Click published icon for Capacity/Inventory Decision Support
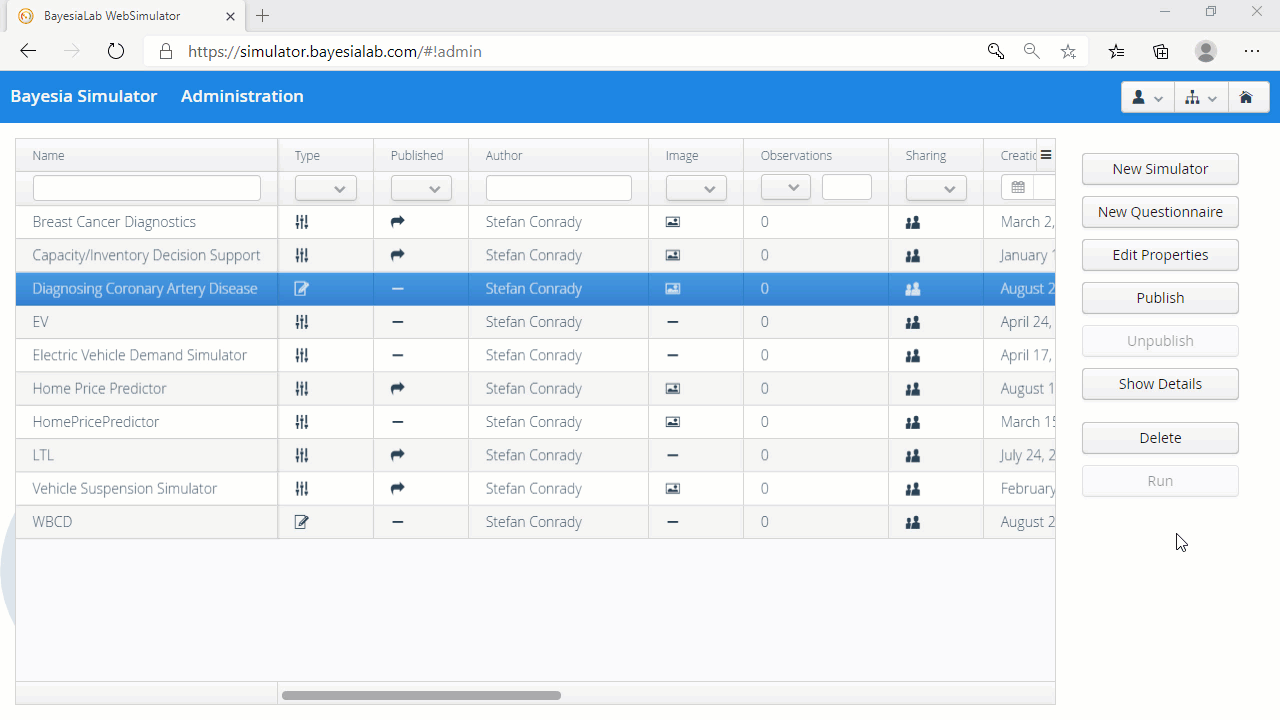Screen dimensions: 1280x720 pos(398,255)
